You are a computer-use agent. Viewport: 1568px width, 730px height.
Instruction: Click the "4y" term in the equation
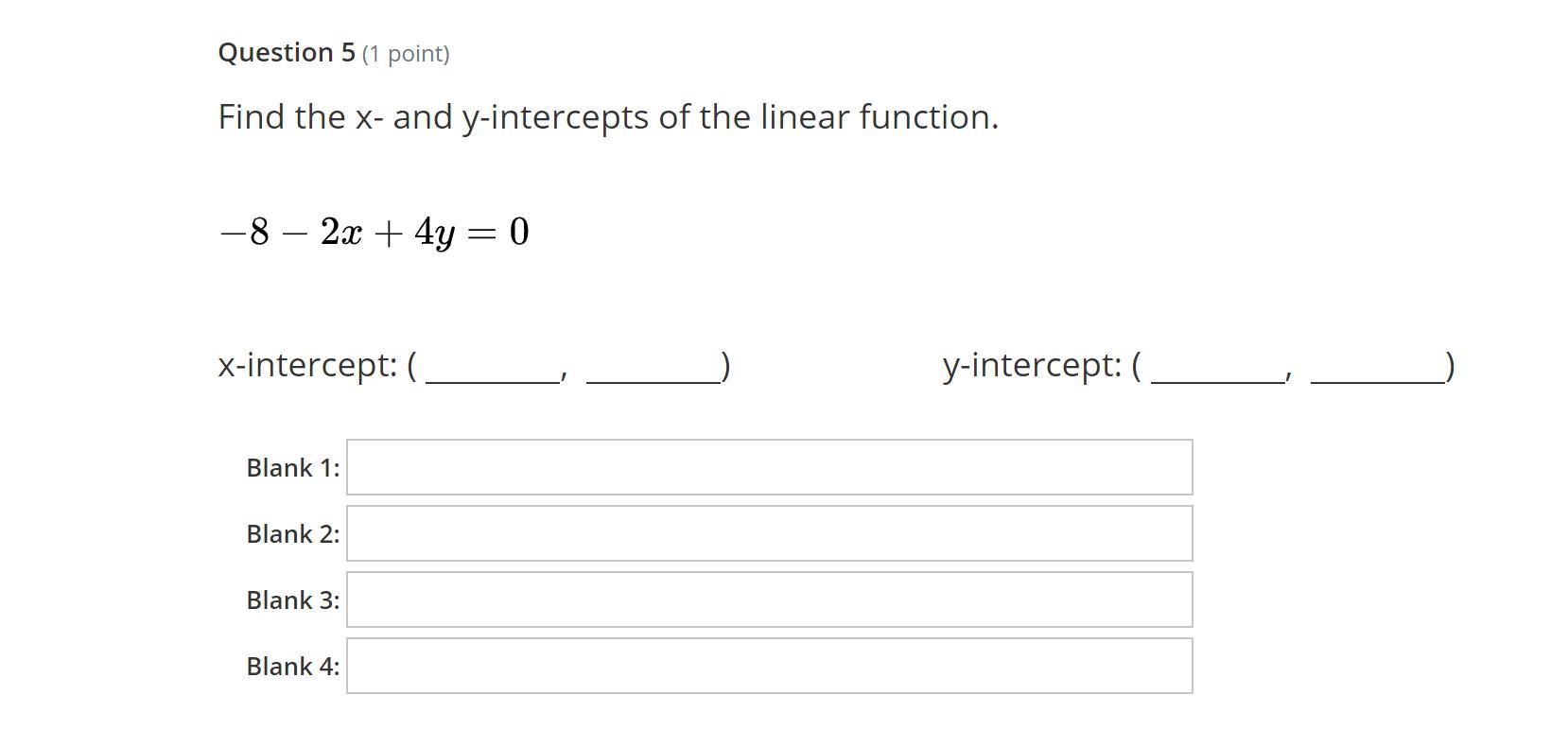(434, 233)
